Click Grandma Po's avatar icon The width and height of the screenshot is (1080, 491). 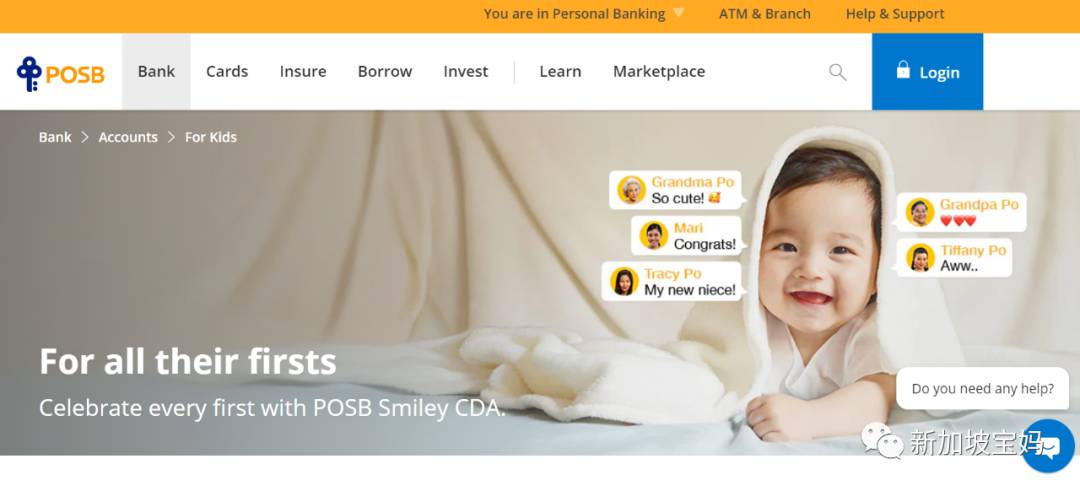631,190
